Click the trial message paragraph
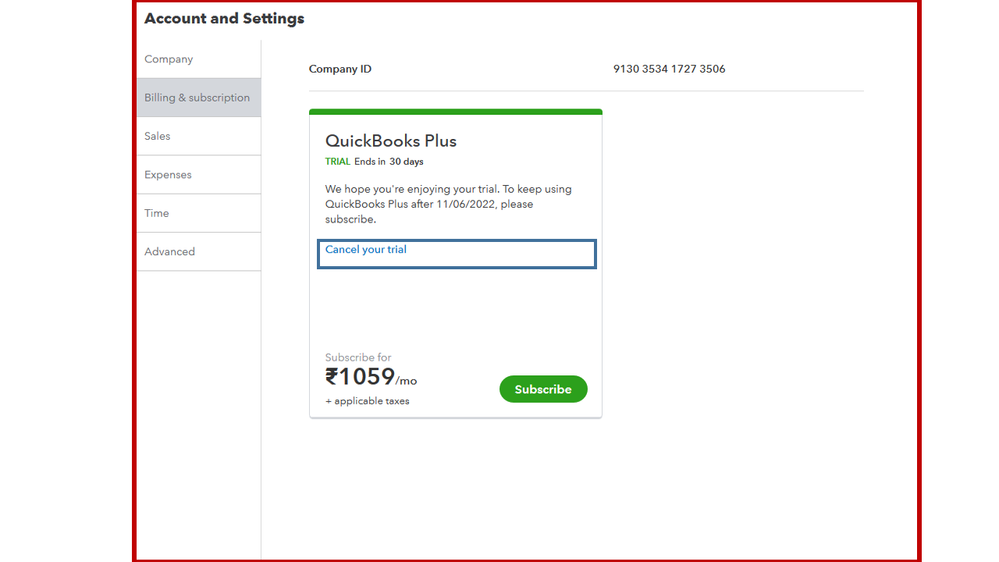The image size is (999, 562). point(448,204)
